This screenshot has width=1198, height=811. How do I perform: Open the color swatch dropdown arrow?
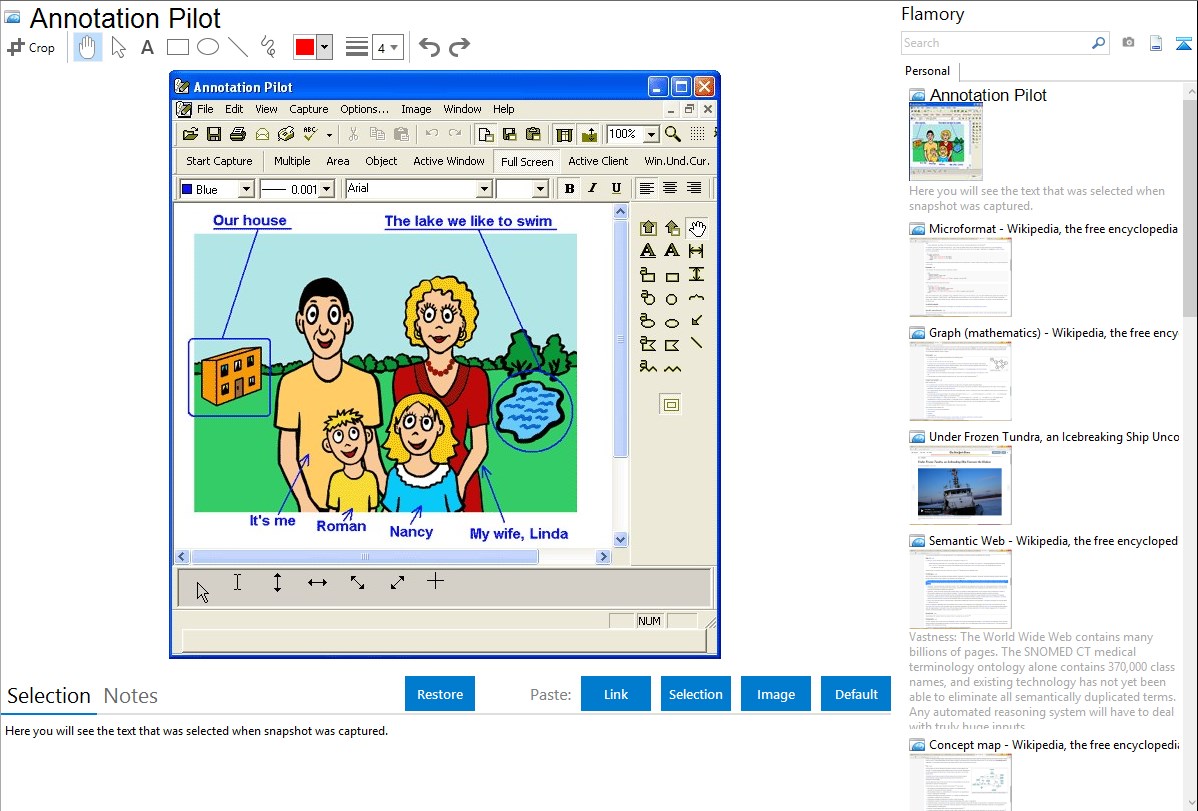coord(325,47)
